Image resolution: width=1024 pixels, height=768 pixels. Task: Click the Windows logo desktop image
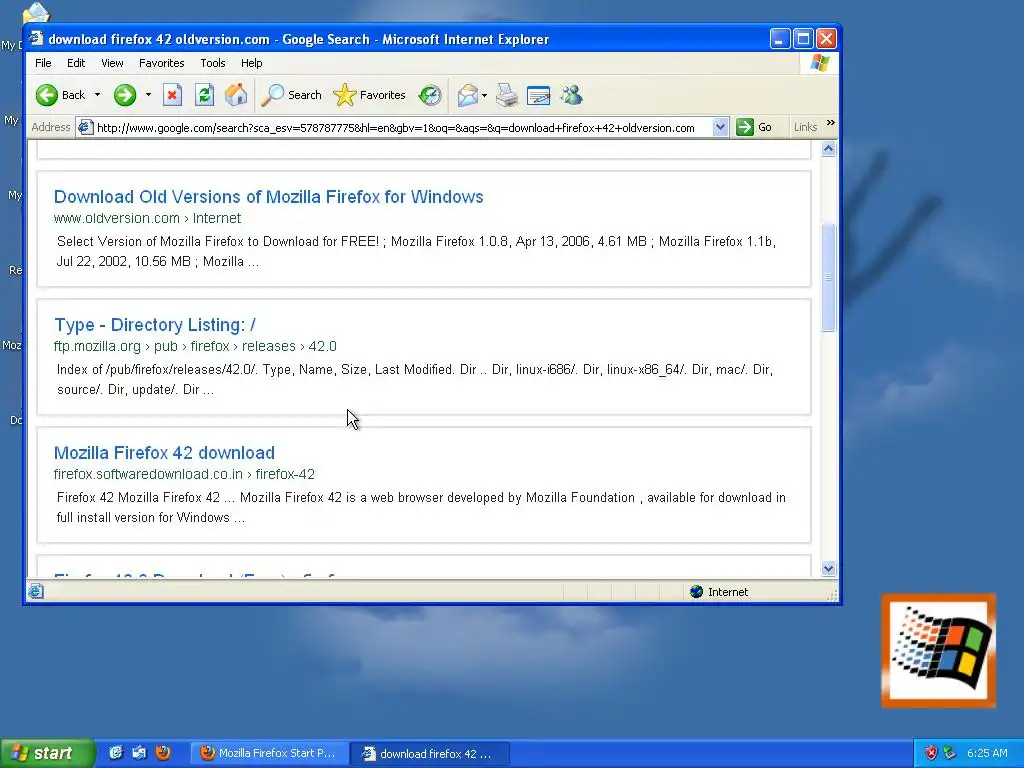pos(938,650)
